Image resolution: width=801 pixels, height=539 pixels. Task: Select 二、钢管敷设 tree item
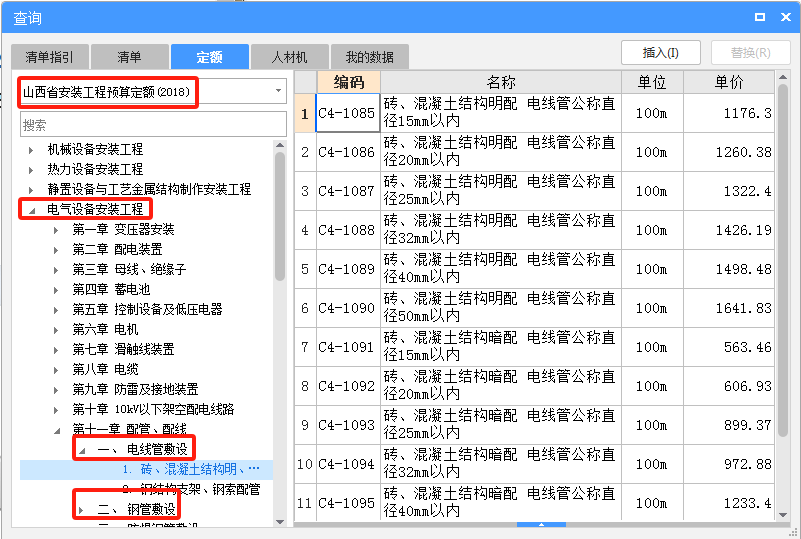136,509
